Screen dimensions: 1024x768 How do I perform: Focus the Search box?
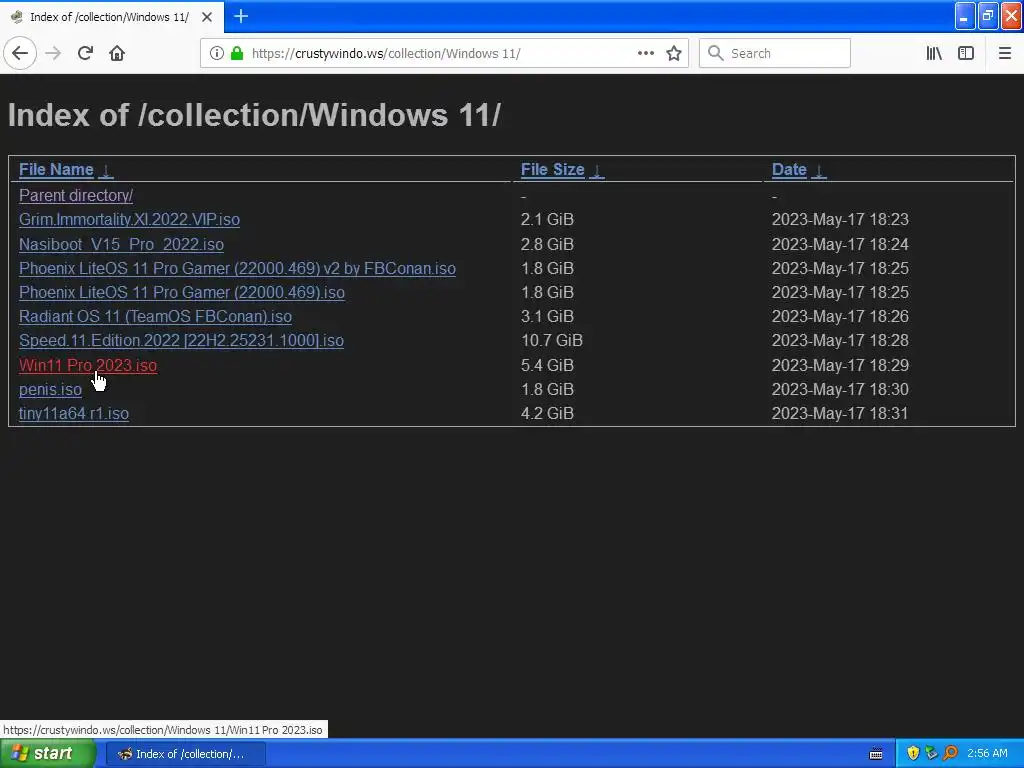775,53
